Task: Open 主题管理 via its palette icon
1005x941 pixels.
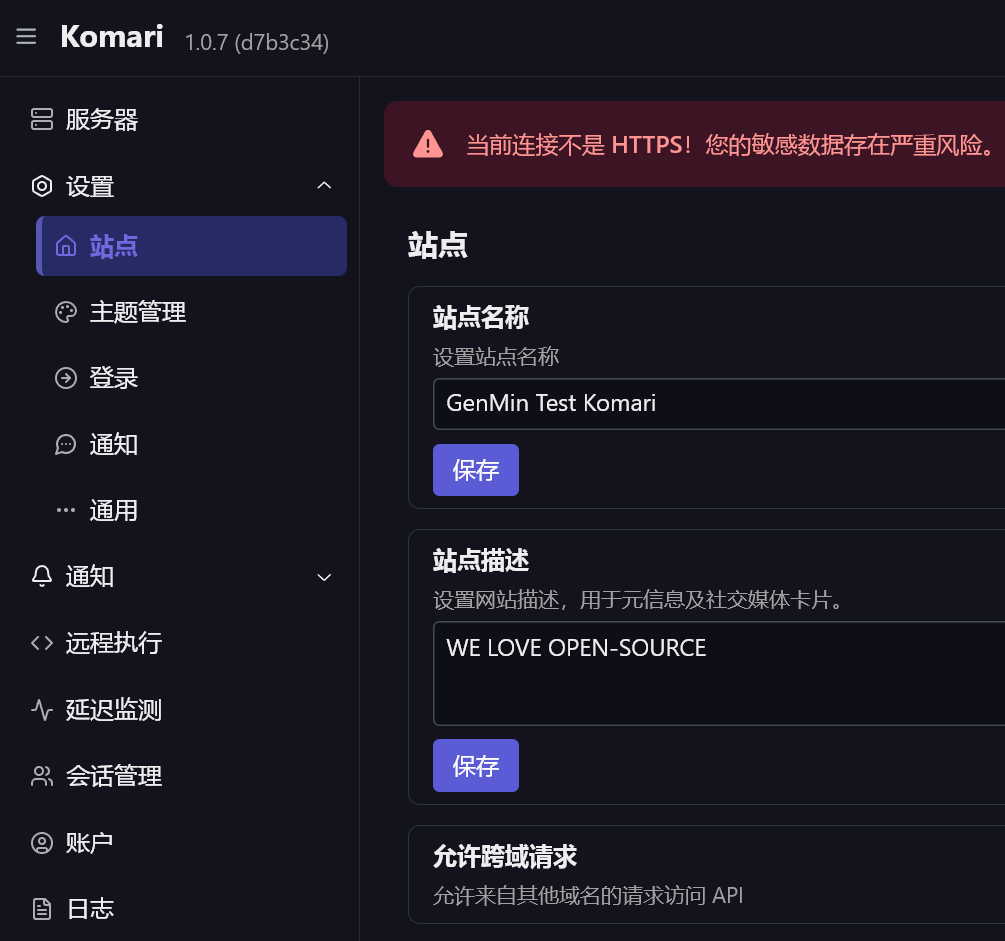Action: [x=65, y=312]
